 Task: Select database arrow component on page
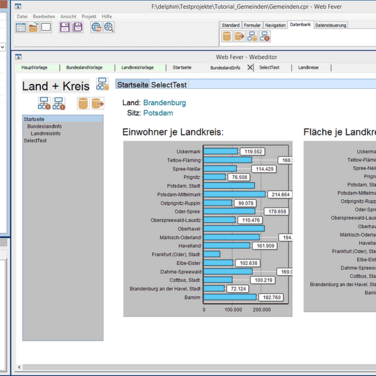(x=98, y=103)
